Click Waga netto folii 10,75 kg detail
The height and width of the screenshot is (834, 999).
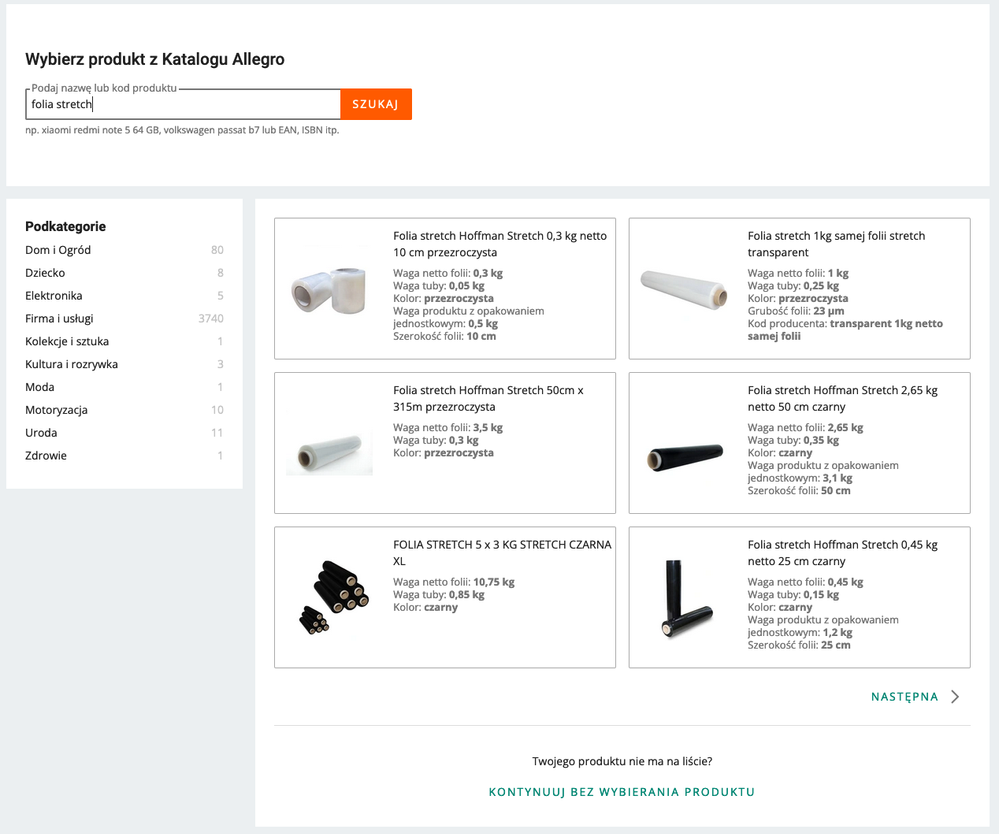(454, 582)
